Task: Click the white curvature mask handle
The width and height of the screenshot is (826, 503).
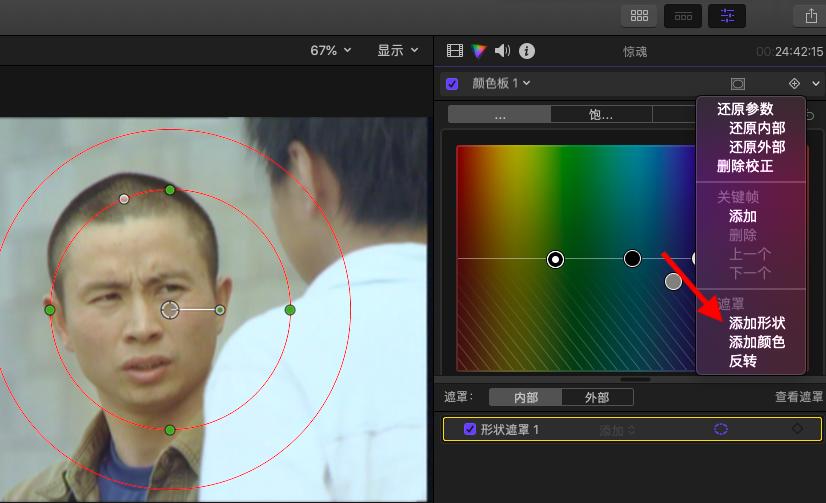Action: click(124, 199)
